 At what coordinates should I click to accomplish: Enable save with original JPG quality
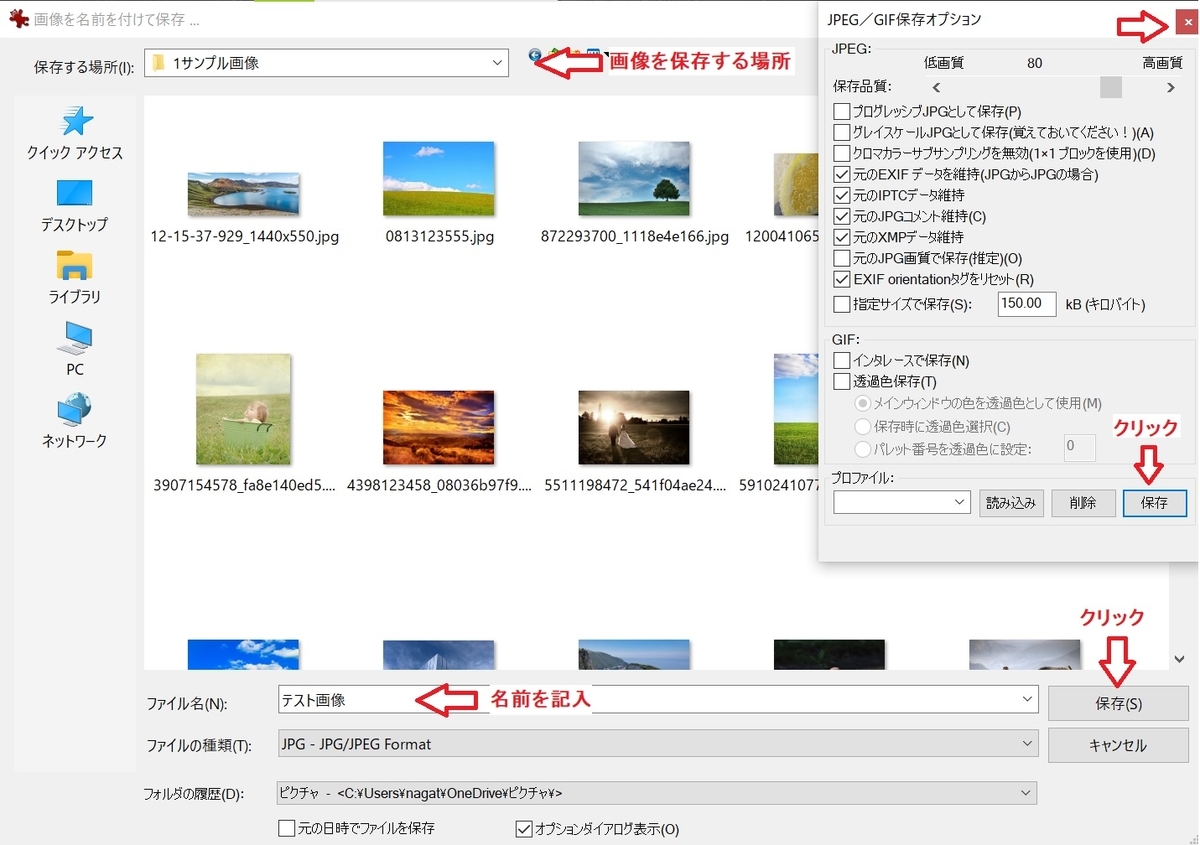[x=842, y=258]
